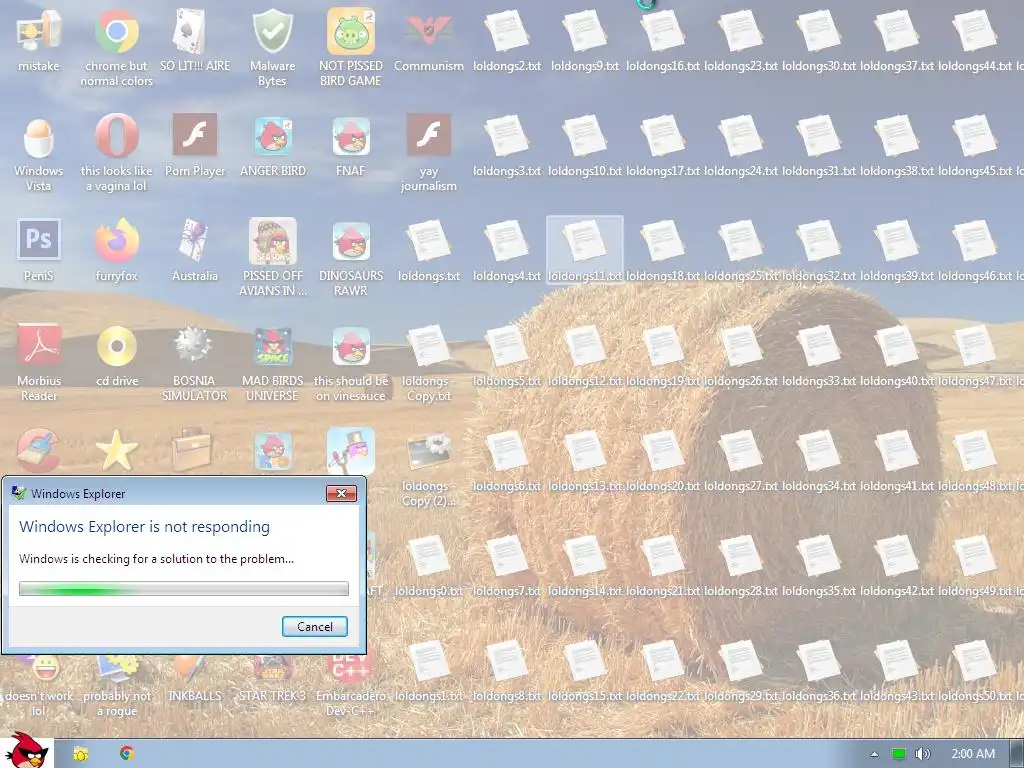Select the Photoshop 'Ps' icon
1024x768 pixels.
click(x=39, y=241)
